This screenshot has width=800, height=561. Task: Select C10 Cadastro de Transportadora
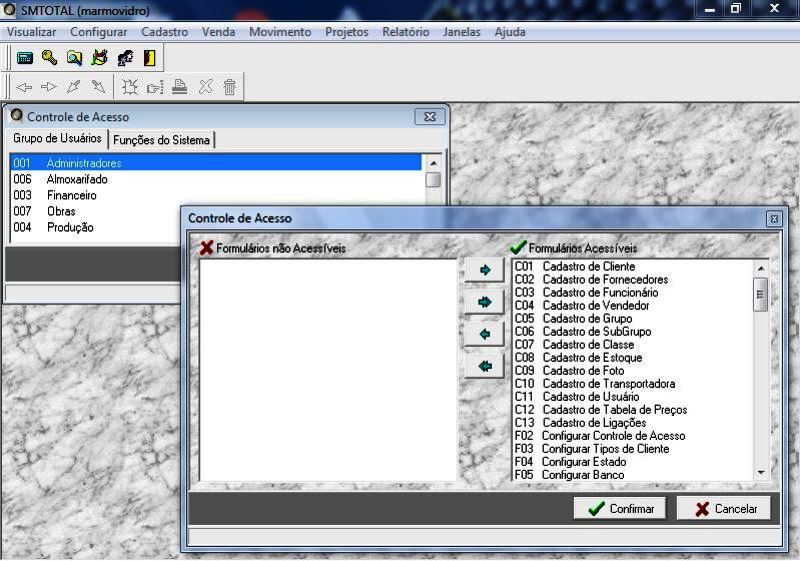(x=633, y=384)
